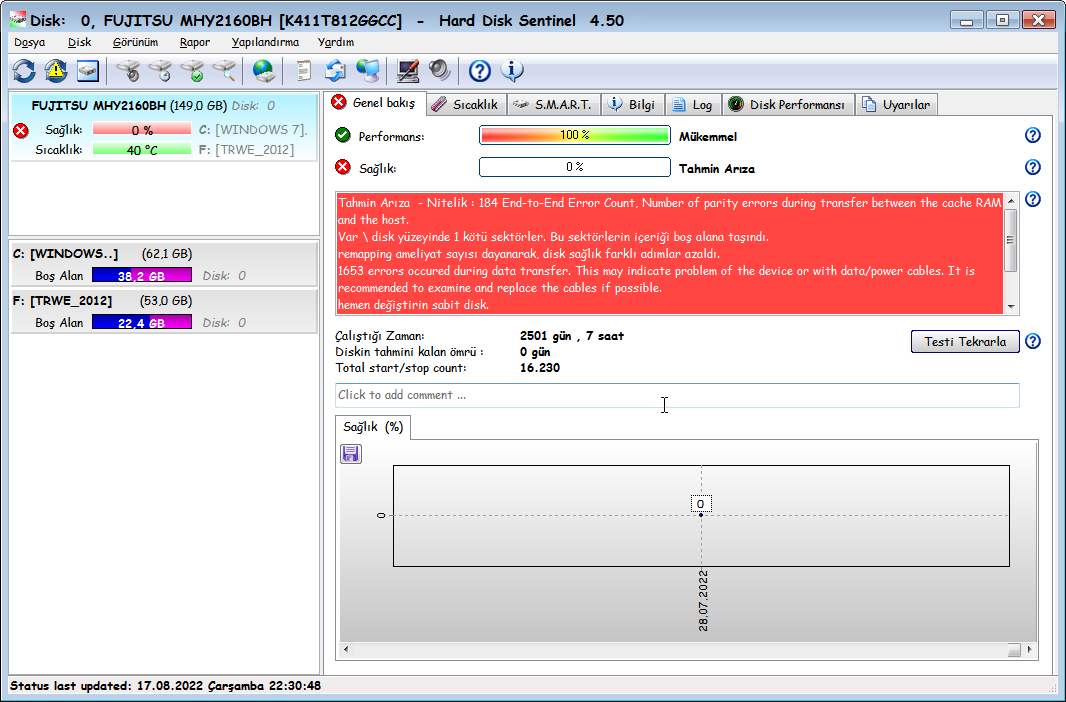Click the help icon next to Testi Tekrarla

[x=1033, y=341]
